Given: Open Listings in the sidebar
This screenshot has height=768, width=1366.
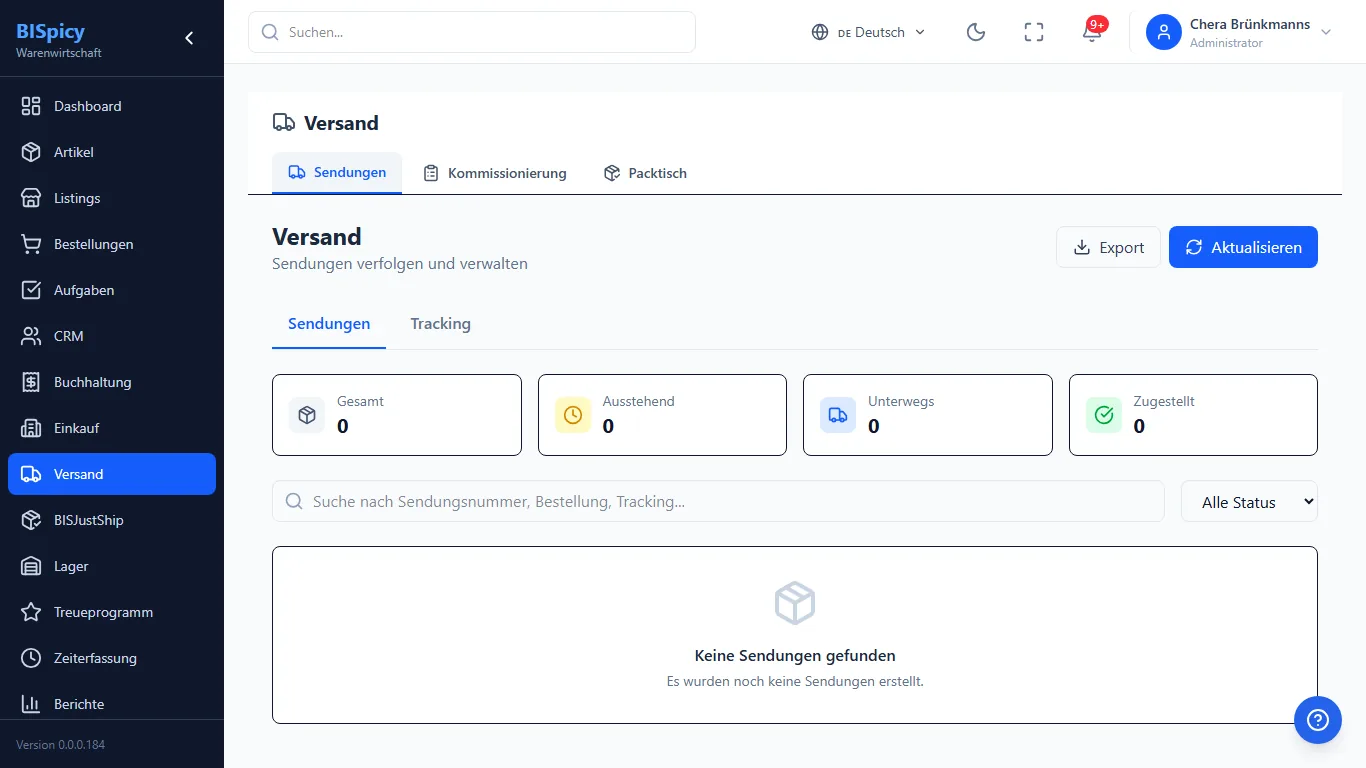Looking at the screenshot, I should pyautogui.click(x=112, y=198).
